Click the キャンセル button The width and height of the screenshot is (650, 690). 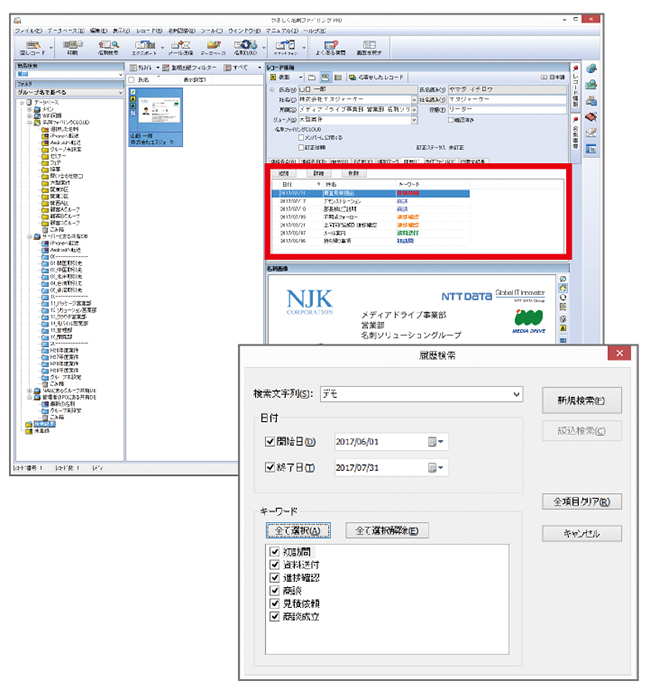pyautogui.click(x=581, y=533)
